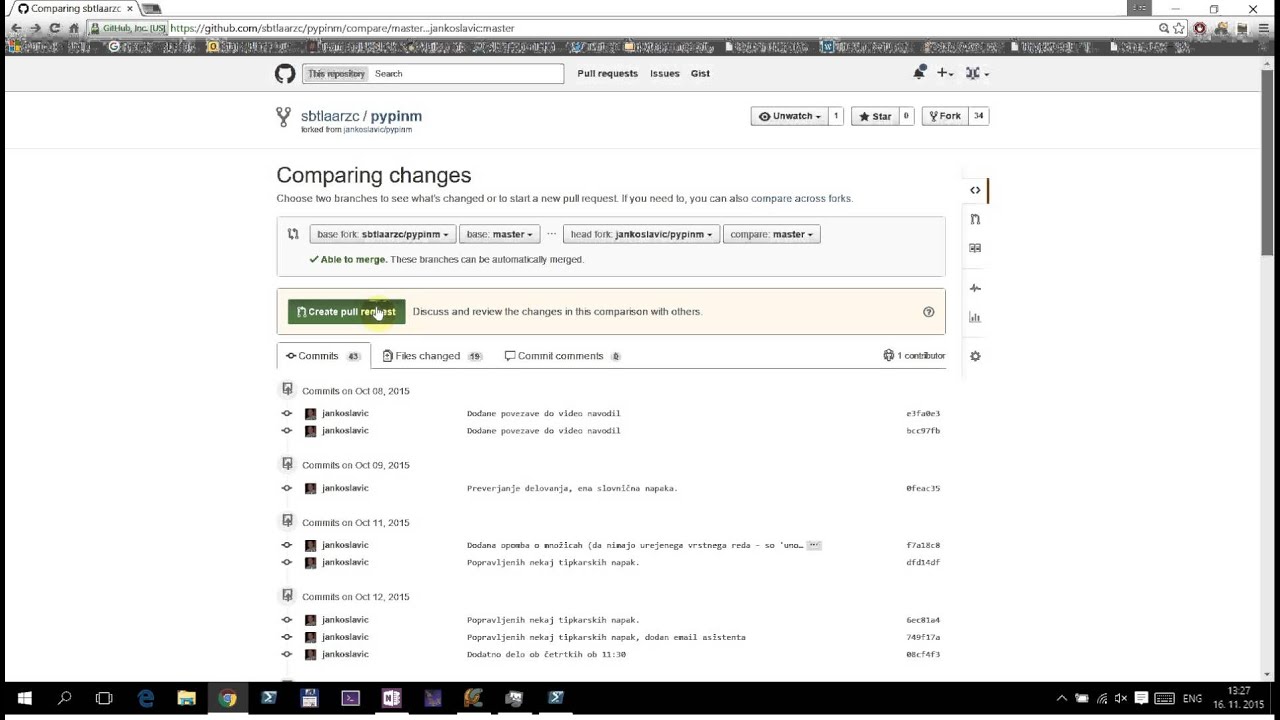Screen dimensions: 1280x720
Task: Open the compare: master branch dropdown
Action: (772, 234)
